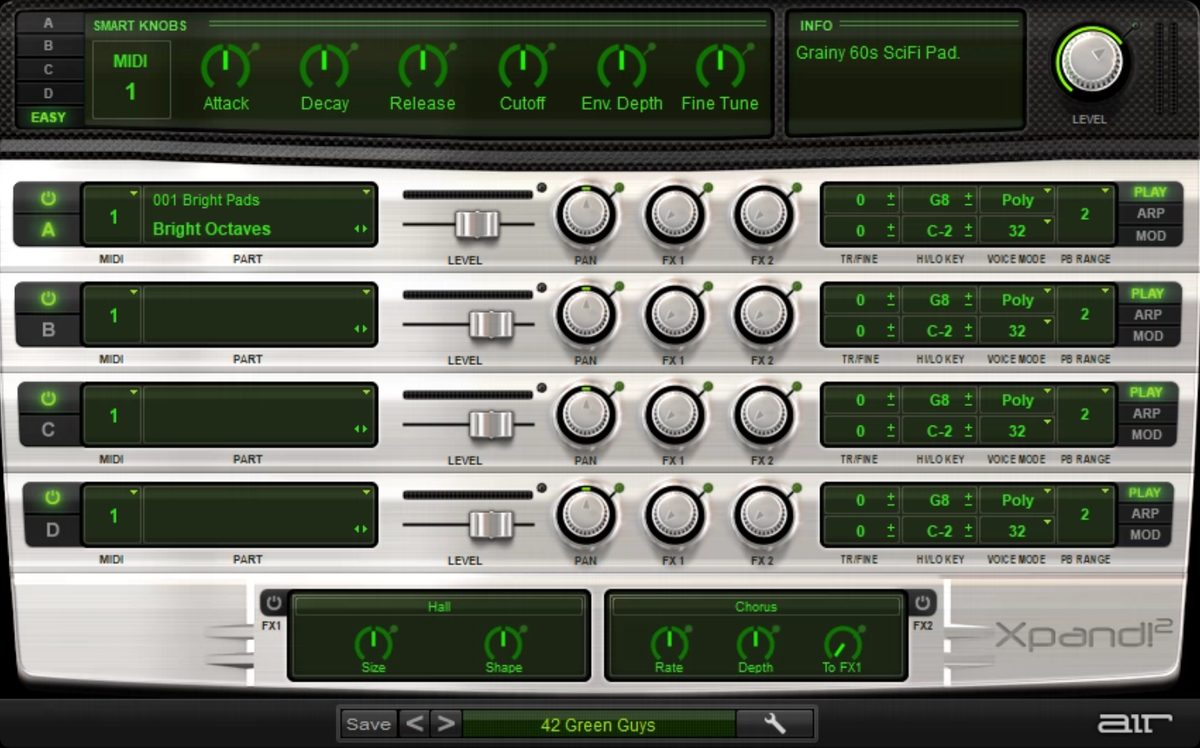Click the Hall reverb Shape knob
The image size is (1200, 748).
pyautogui.click(x=503, y=643)
